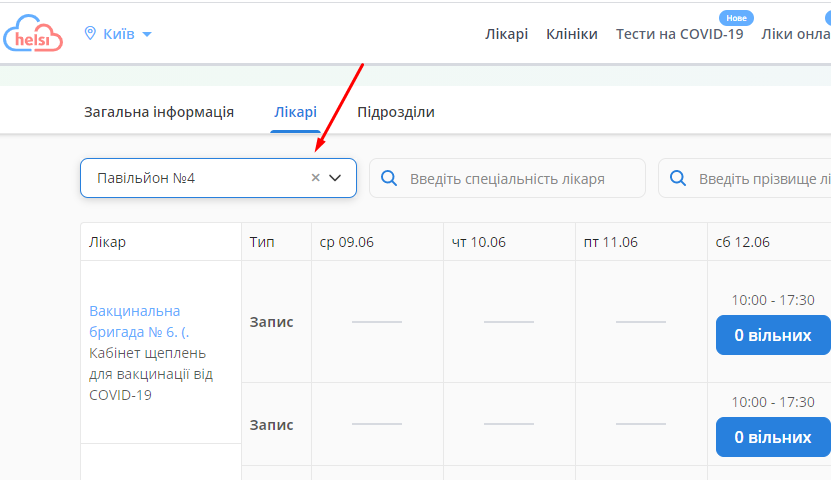Go to Клініки in the top navigation
The width and height of the screenshot is (831, 480).
click(572, 34)
